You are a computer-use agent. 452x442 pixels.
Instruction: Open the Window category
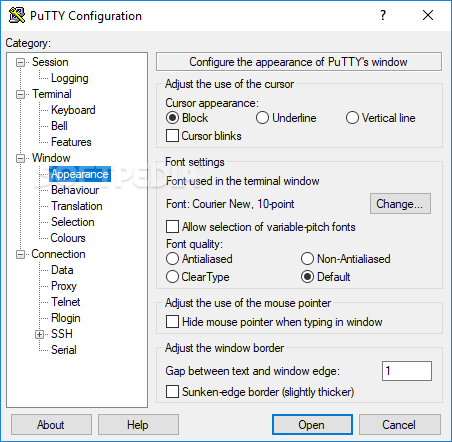(51, 158)
